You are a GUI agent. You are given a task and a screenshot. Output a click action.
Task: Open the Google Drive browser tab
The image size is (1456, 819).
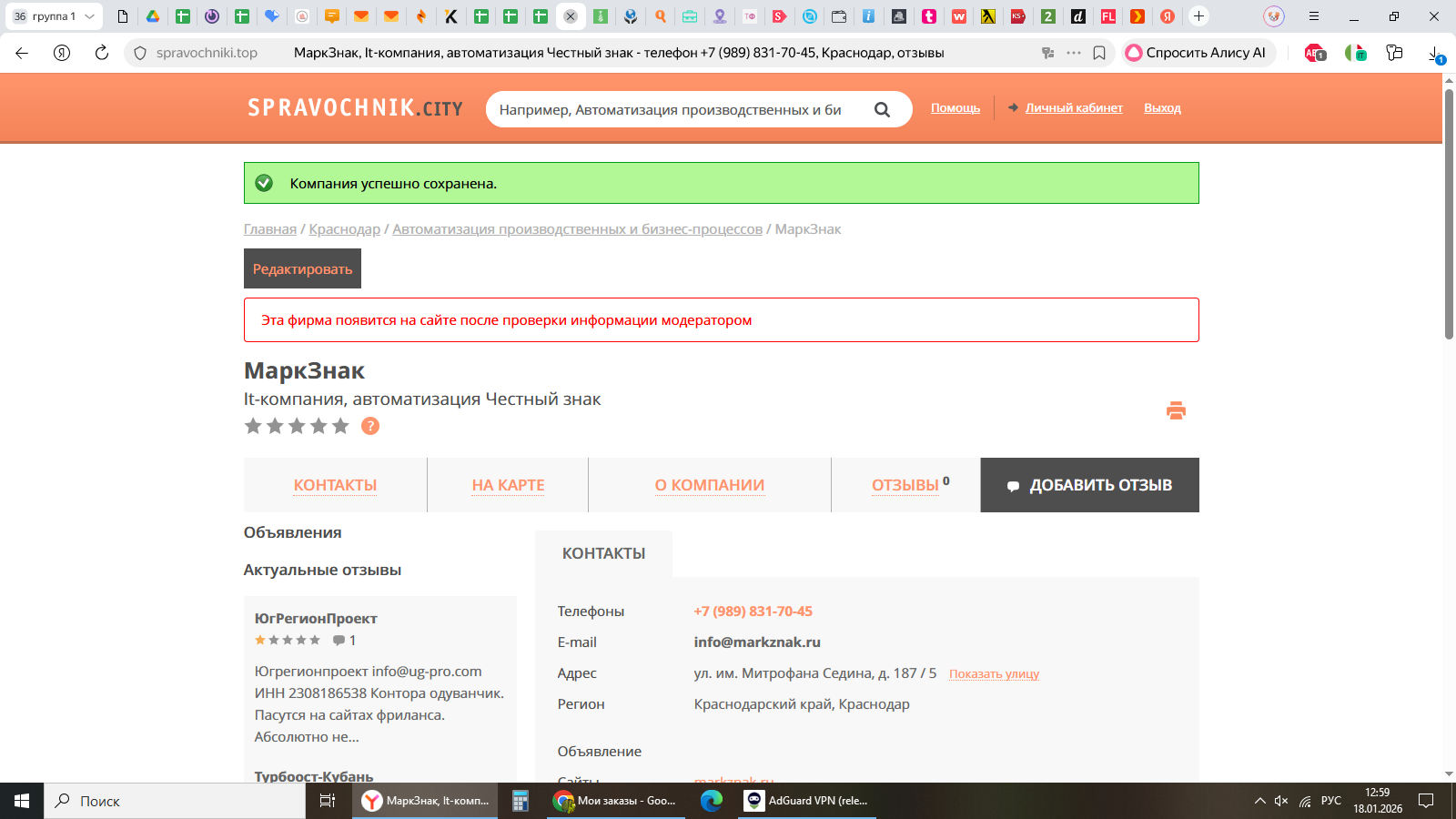coord(153,16)
